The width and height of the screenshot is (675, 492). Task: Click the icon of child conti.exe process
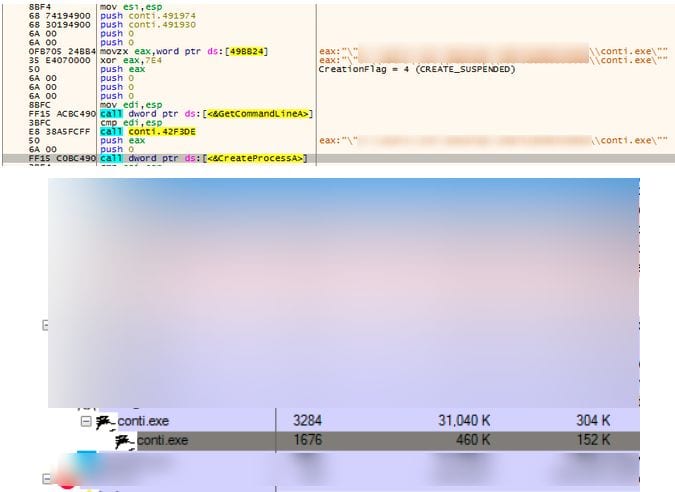126,442
